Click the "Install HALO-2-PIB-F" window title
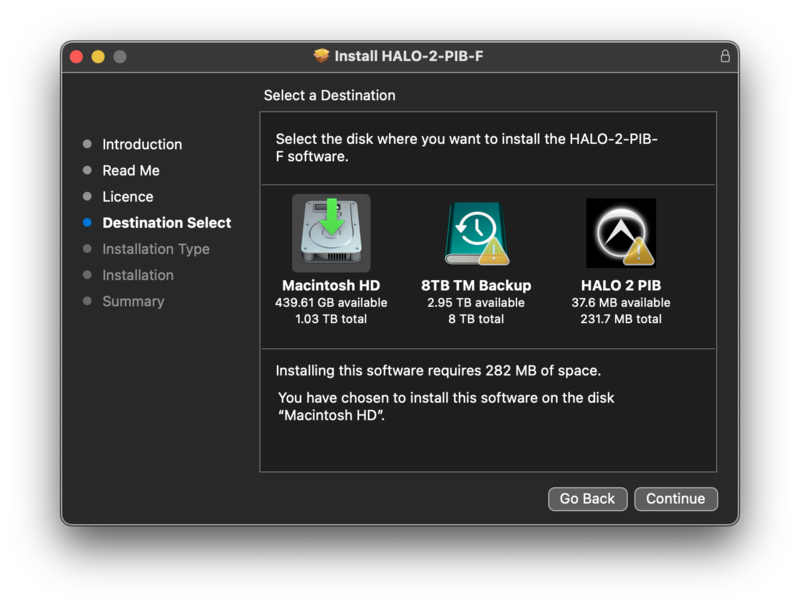 [x=409, y=56]
